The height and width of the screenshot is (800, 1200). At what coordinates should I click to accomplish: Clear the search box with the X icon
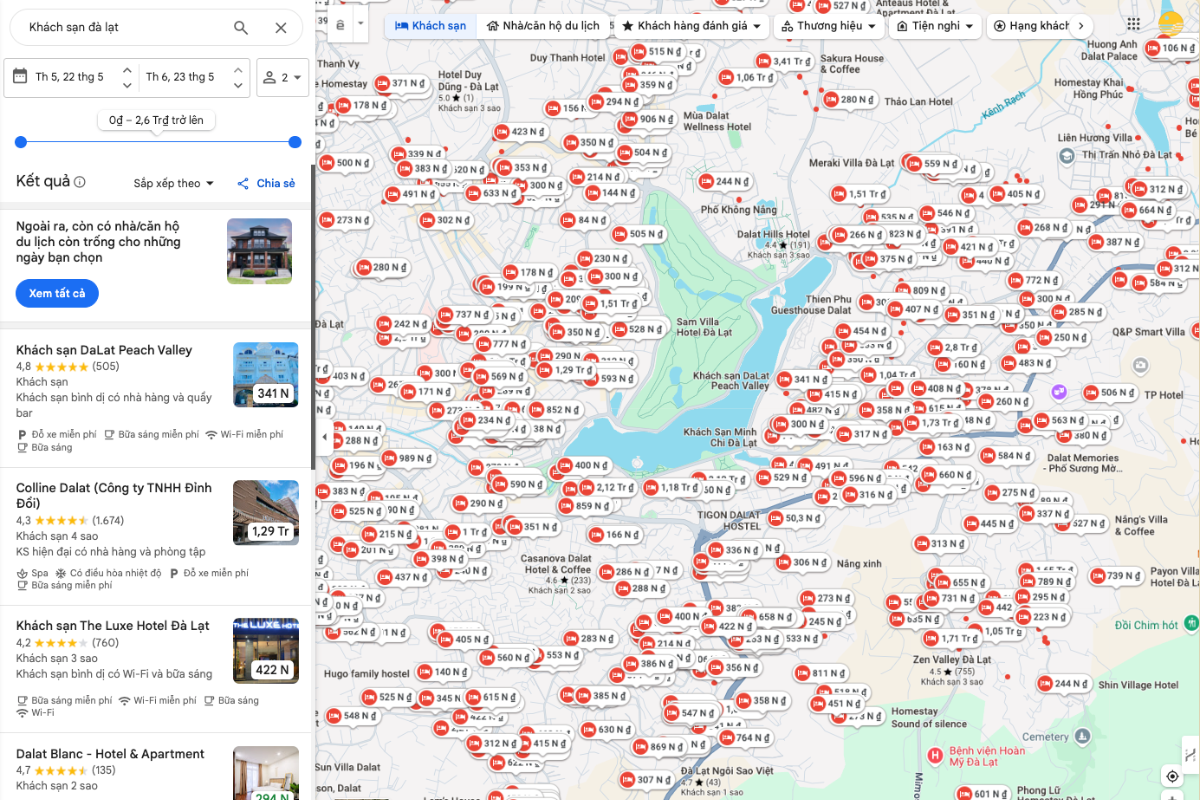click(x=281, y=27)
